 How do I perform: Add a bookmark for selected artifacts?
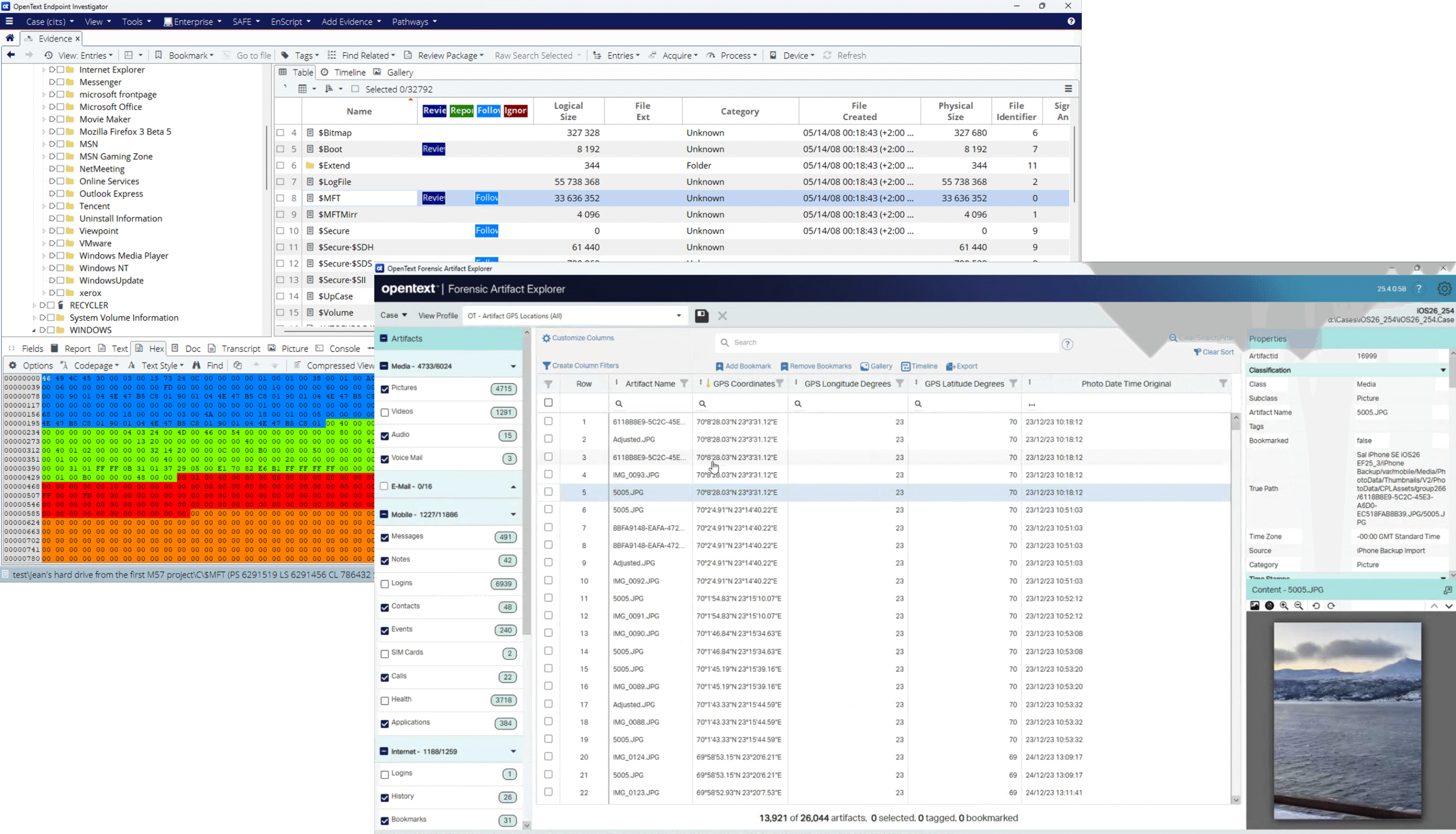tap(743, 366)
